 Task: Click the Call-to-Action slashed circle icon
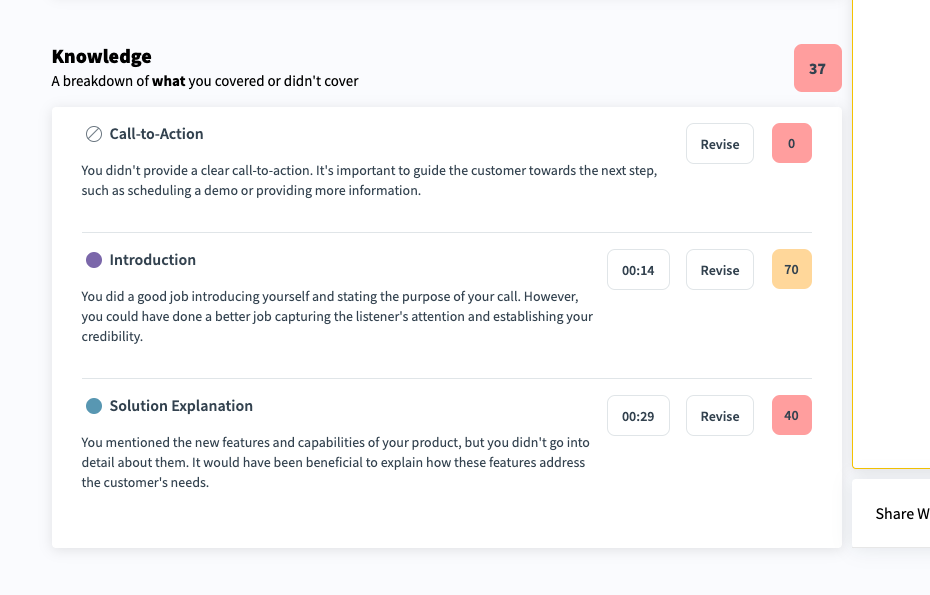94,134
